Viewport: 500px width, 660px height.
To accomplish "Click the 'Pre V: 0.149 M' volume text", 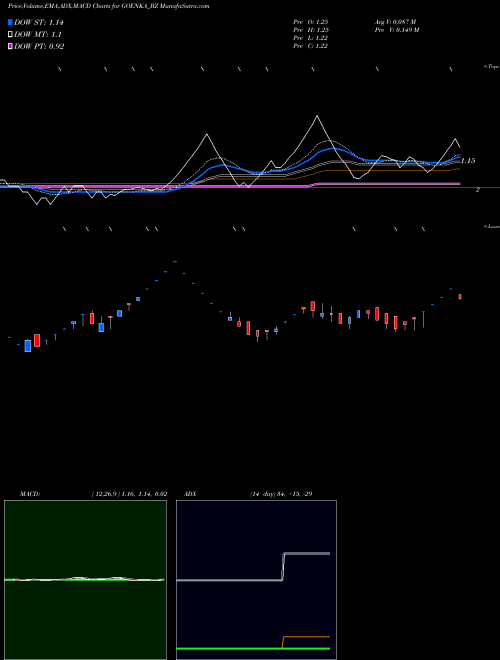I will coord(397,30).
